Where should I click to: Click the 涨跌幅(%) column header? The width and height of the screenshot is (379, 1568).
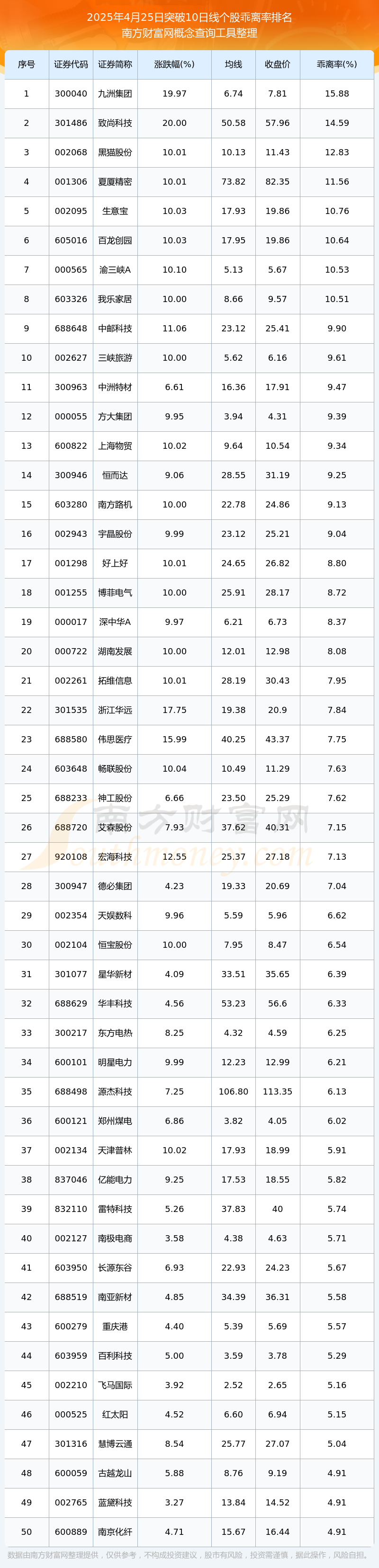point(174,64)
